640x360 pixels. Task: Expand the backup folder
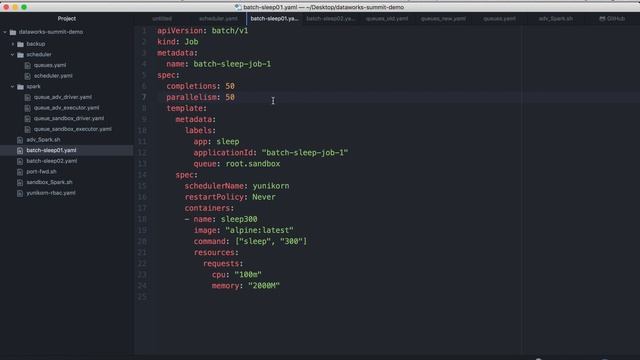pos(13,44)
